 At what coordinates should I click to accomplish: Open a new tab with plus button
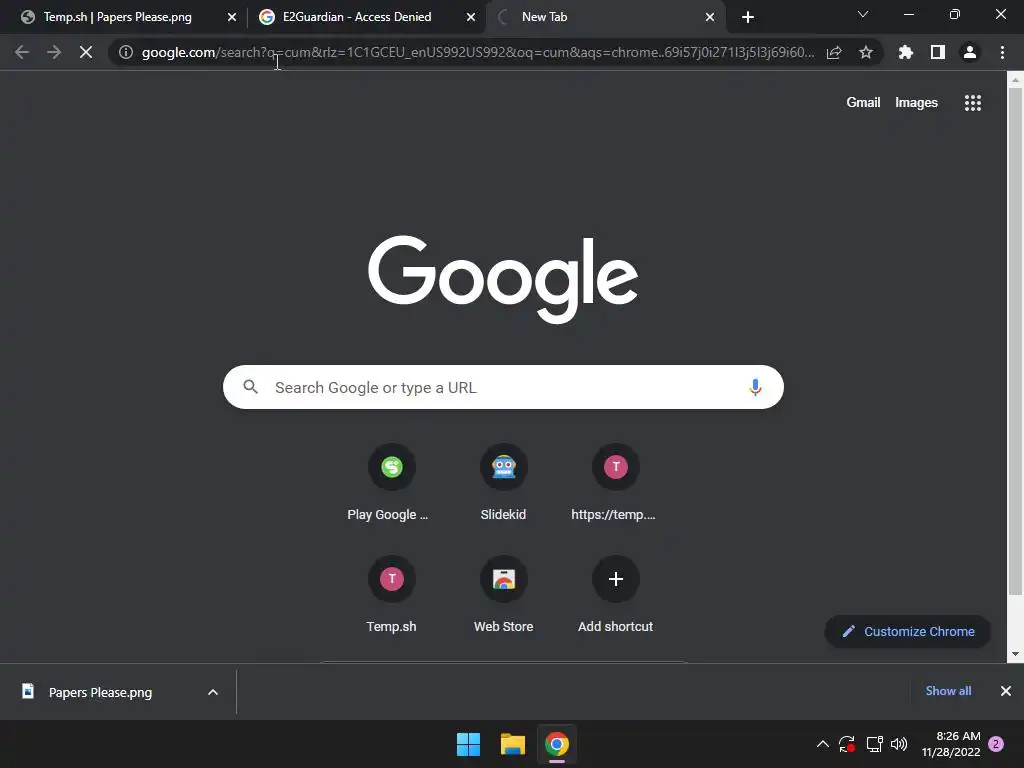tap(748, 18)
